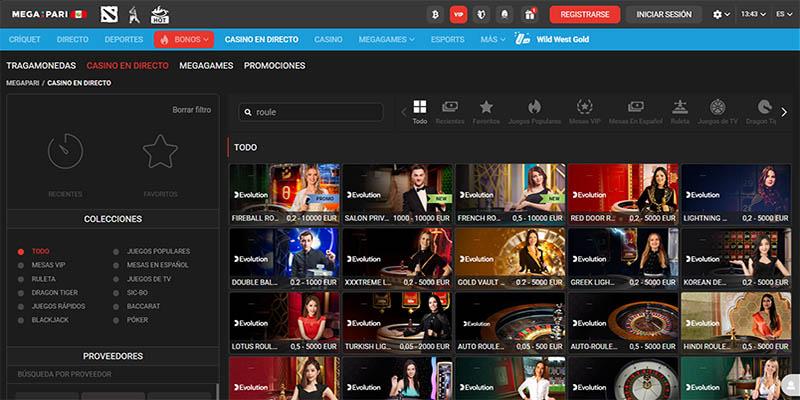Select the Todo grid category icon
This screenshot has height=400, width=800.
click(x=420, y=112)
